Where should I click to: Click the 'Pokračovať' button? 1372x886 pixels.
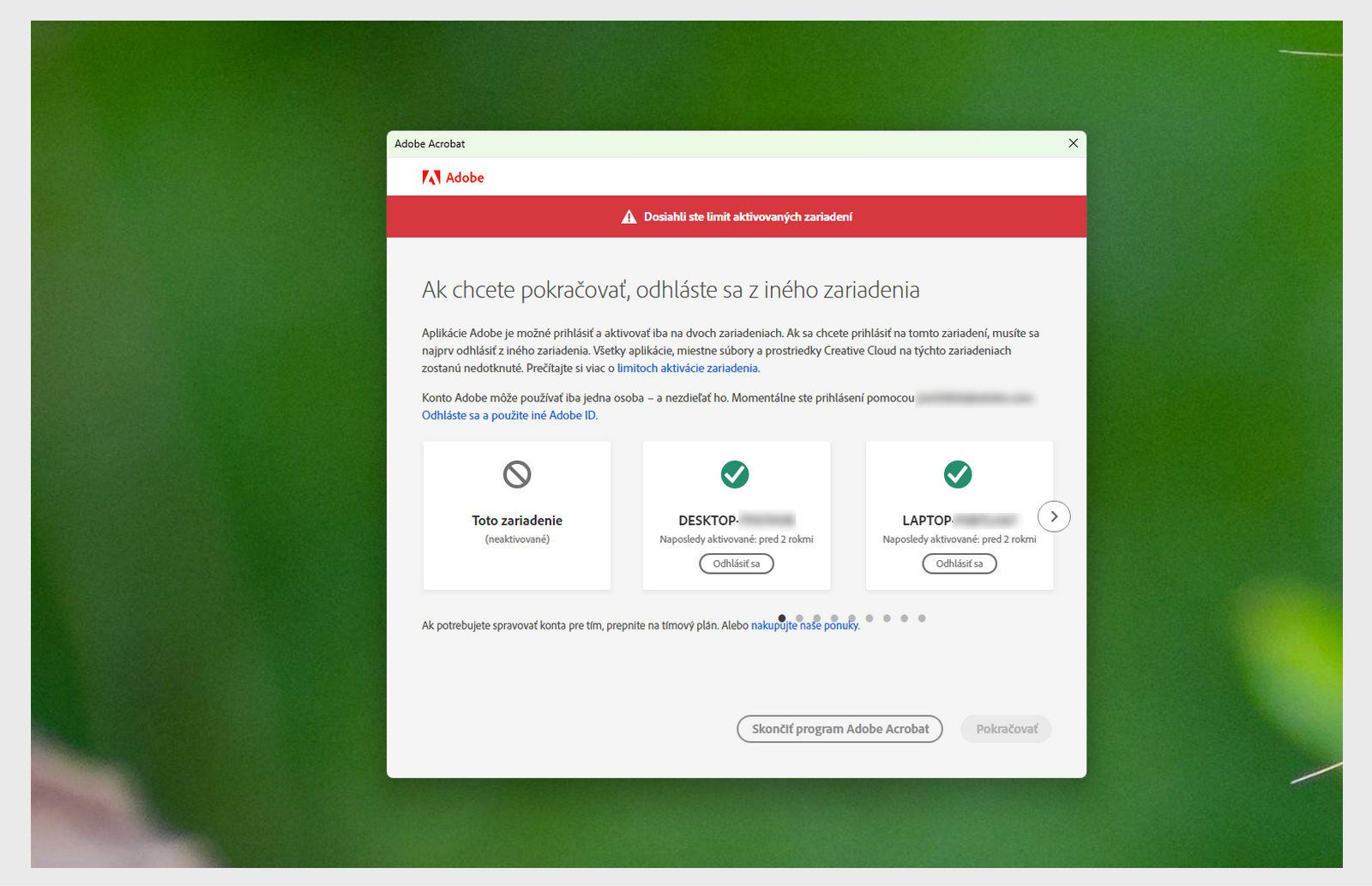[x=1007, y=729]
